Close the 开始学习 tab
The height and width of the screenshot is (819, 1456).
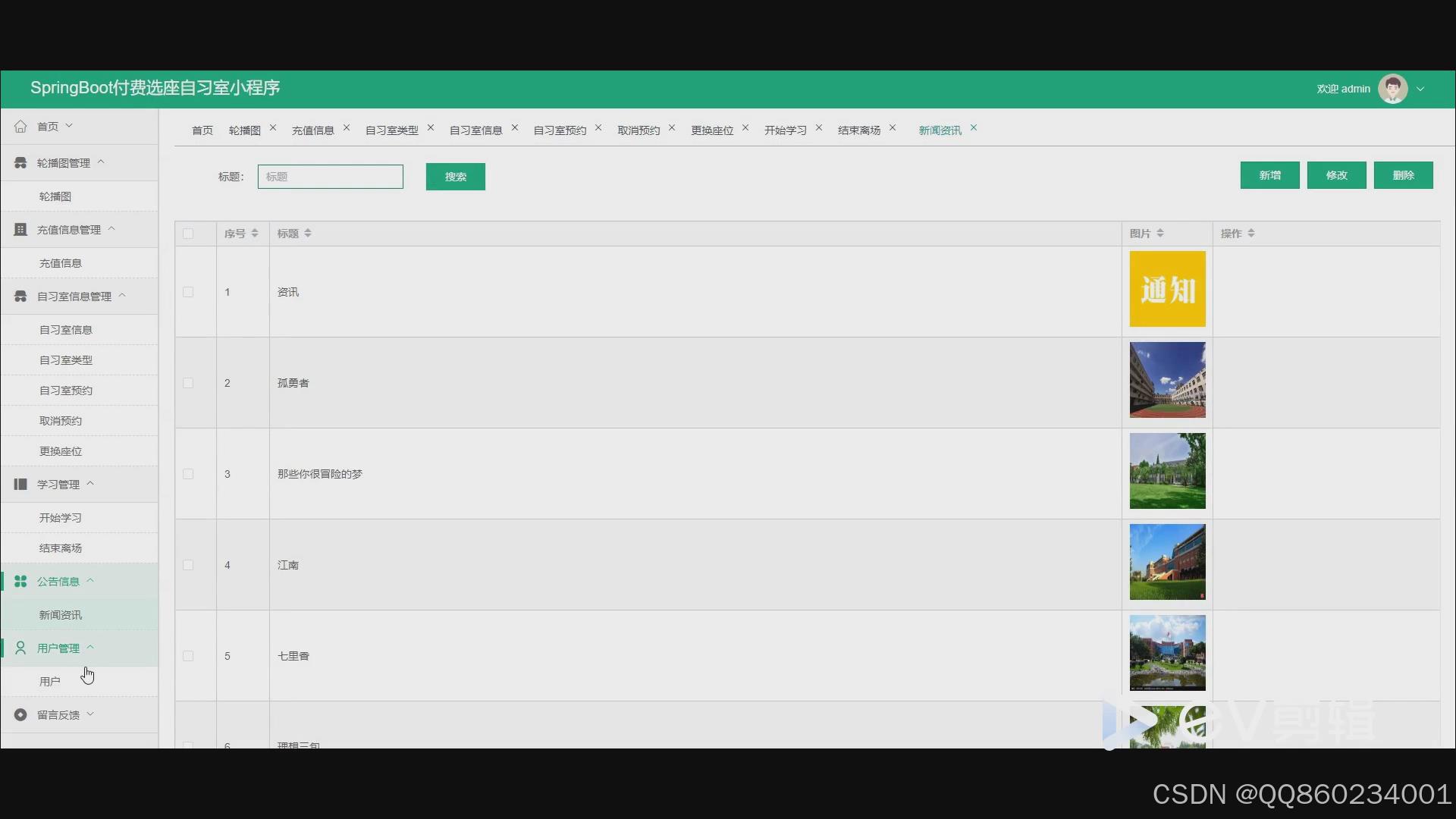point(819,128)
